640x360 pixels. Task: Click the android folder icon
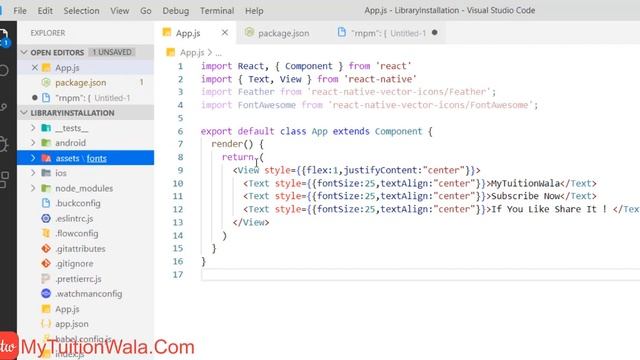pyautogui.click(x=46, y=143)
